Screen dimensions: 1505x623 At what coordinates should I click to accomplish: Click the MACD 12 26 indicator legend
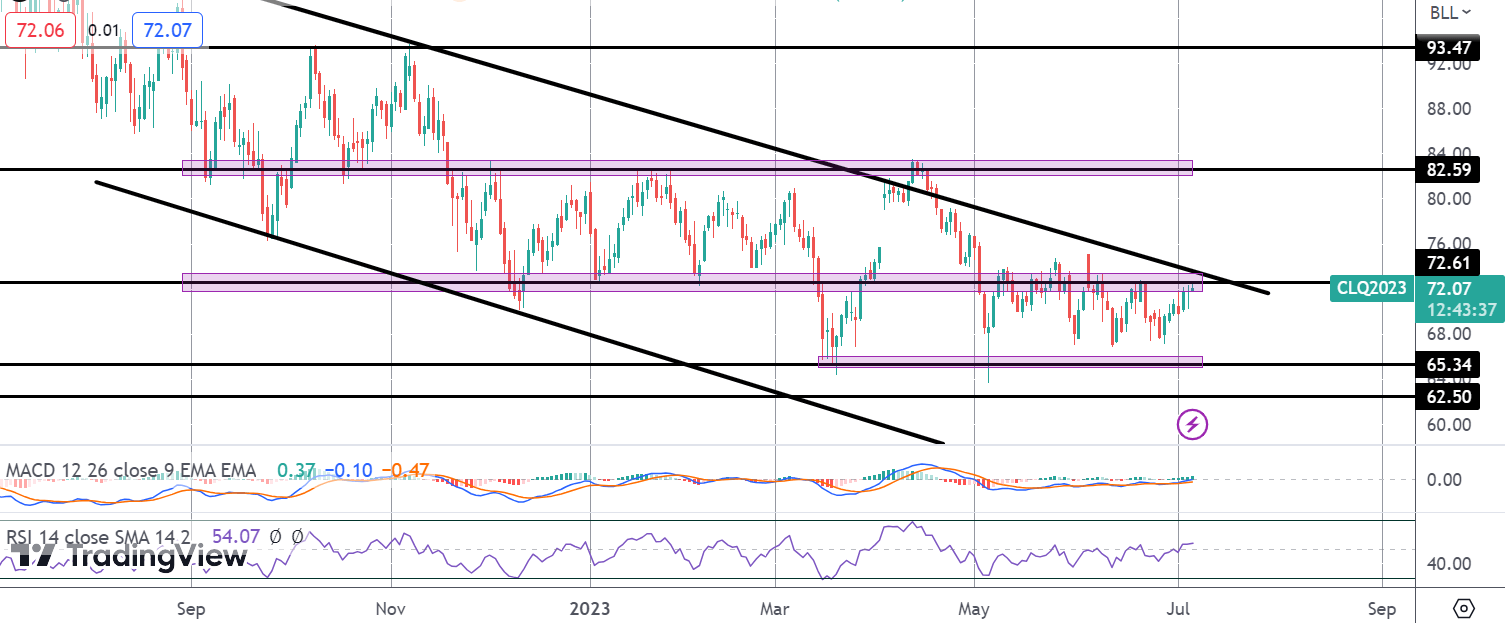pyautogui.click(x=131, y=470)
